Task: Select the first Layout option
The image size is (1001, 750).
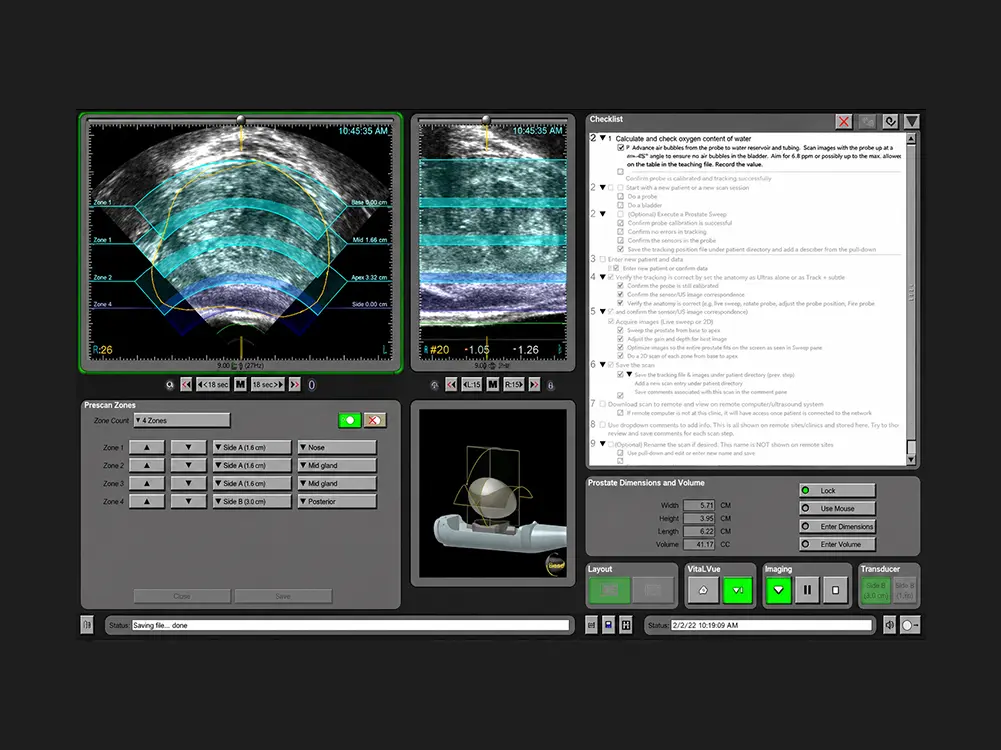Action: coord(610,590)
